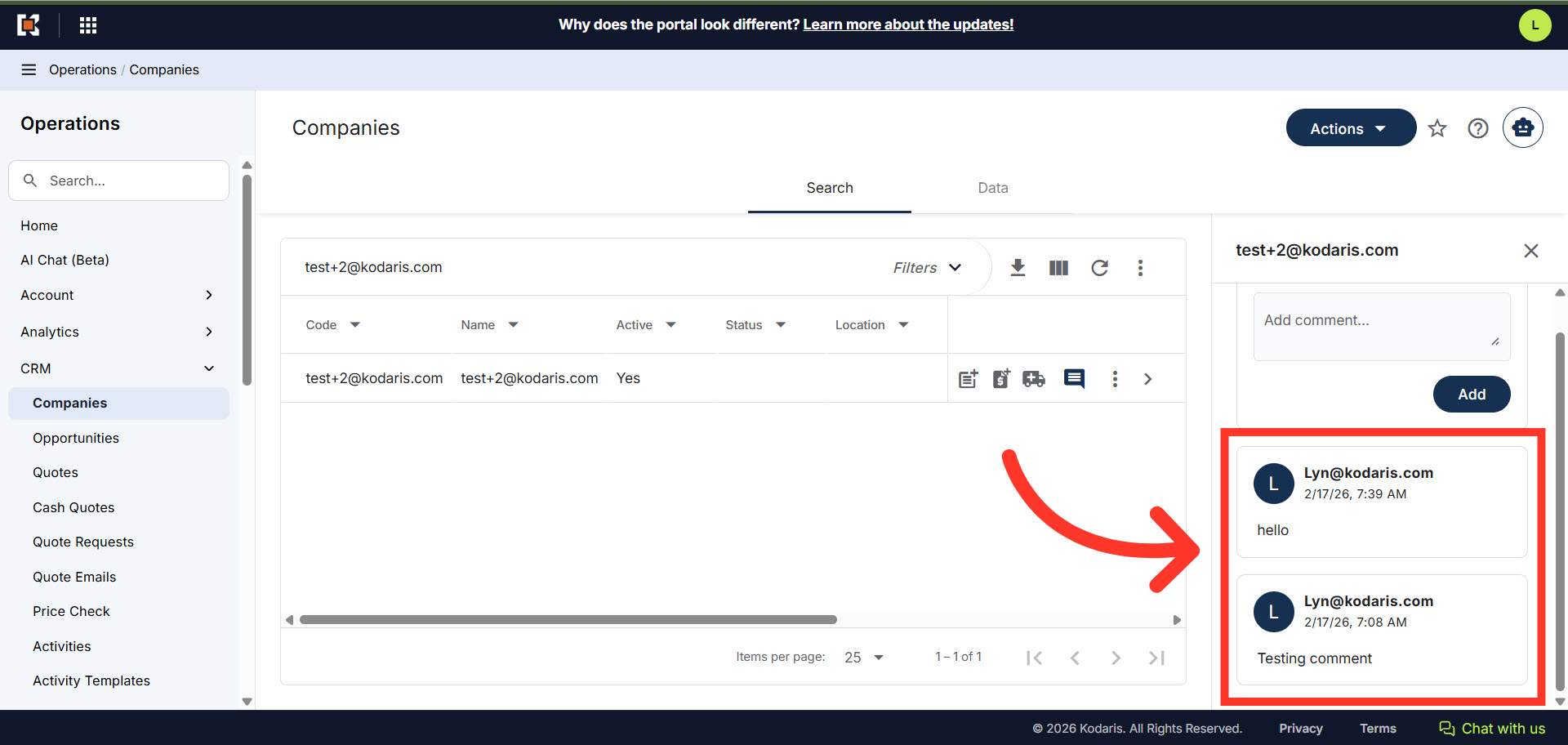Click the Kodaris logo icon
The height and width of the screenshot is (745, 1568).
(29, 25)
